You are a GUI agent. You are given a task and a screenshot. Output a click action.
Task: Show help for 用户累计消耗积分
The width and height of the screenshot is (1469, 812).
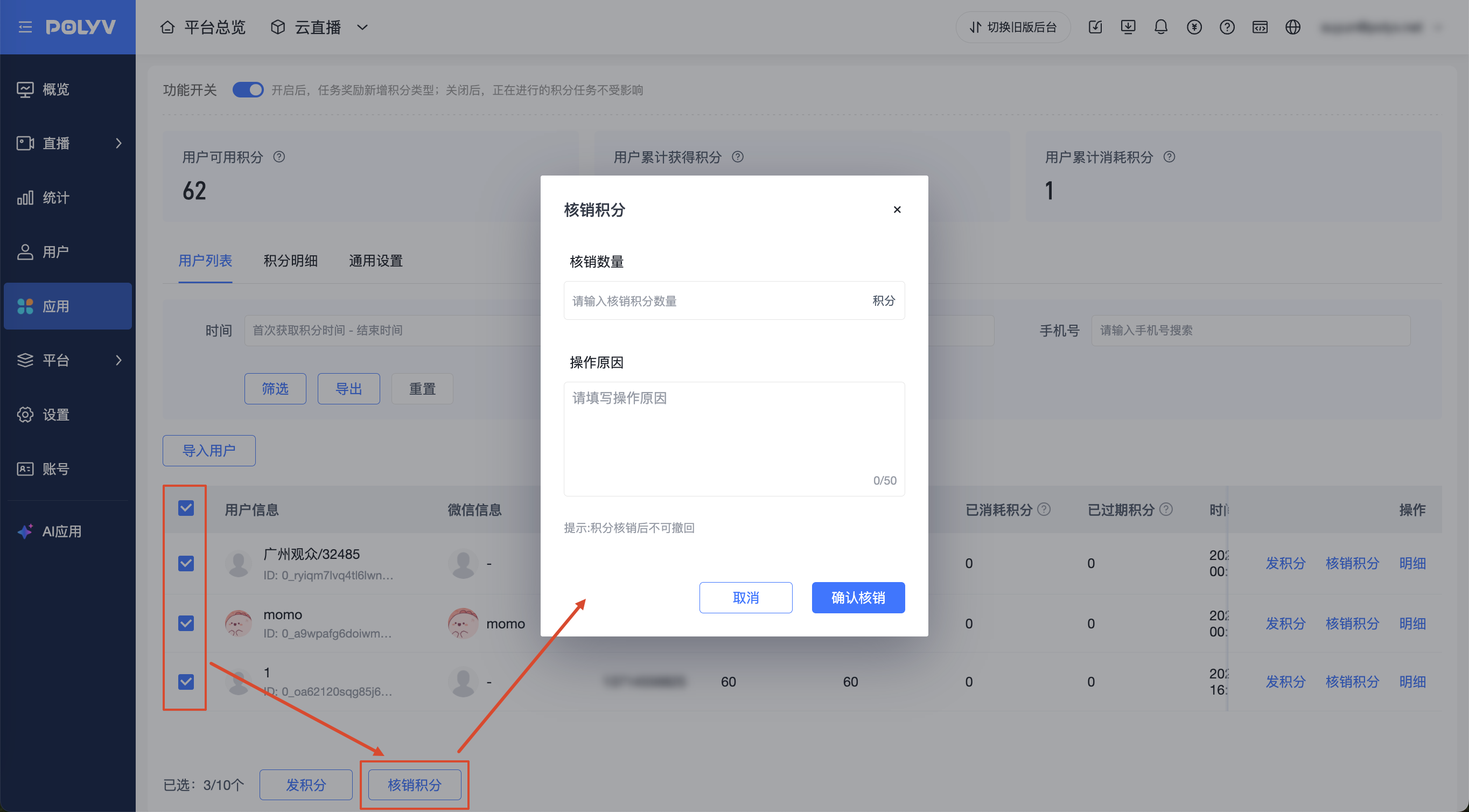click(x=1169, y=157)
